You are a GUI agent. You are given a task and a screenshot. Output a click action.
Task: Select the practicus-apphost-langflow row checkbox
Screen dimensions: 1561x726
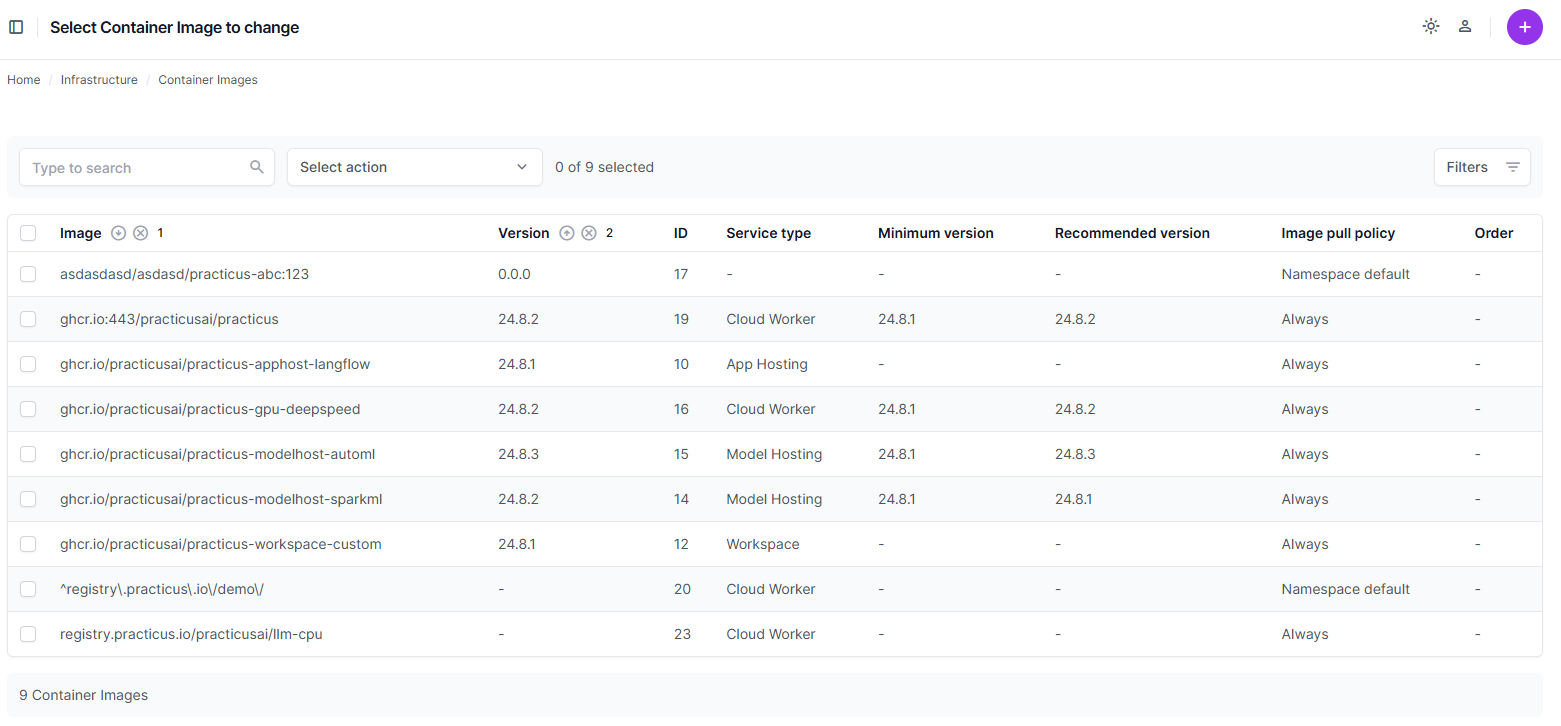tap(28, 364)
